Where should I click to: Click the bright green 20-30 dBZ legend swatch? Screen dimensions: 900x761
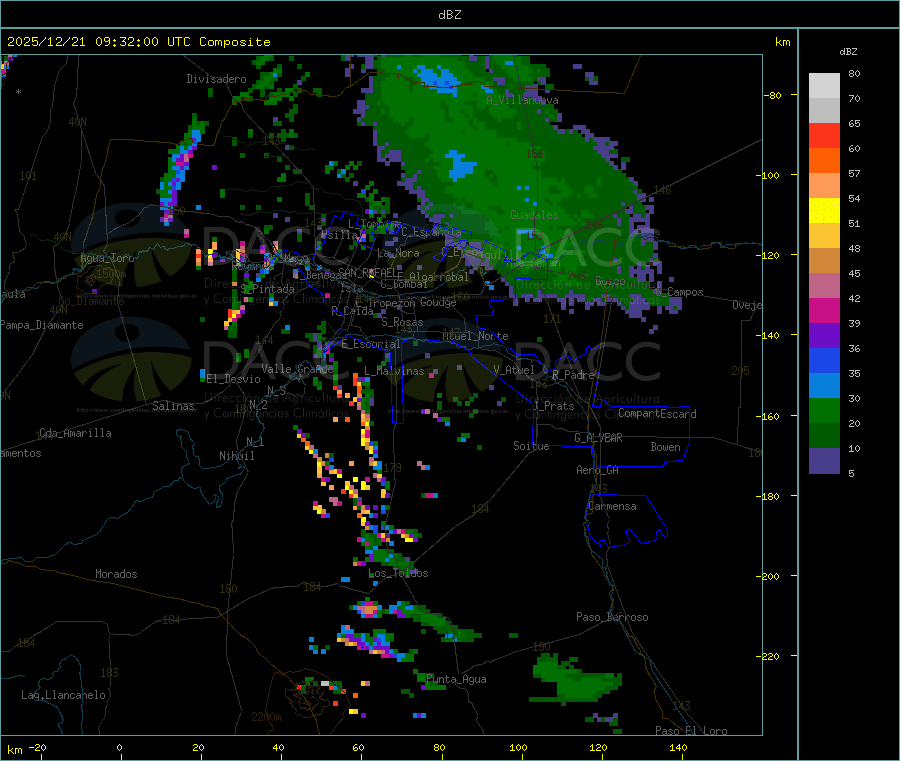[824, 410]
